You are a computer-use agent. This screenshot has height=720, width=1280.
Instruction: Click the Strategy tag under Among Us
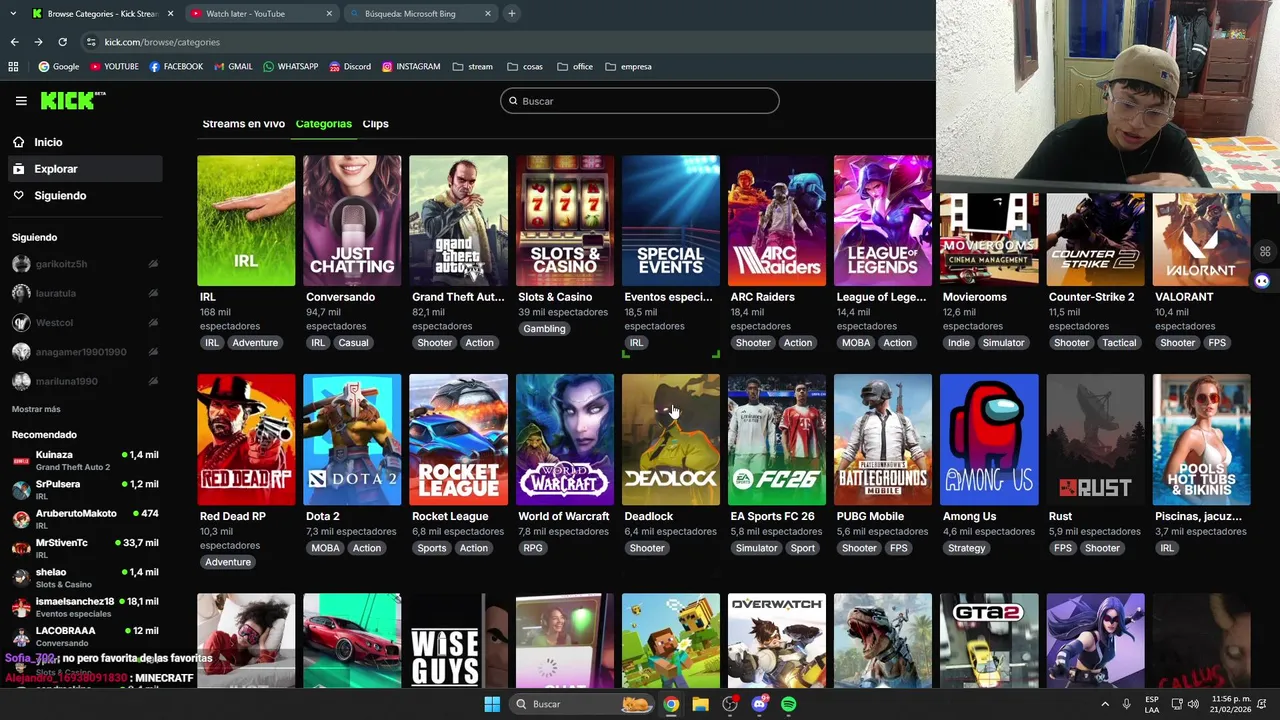pos(967,548)
